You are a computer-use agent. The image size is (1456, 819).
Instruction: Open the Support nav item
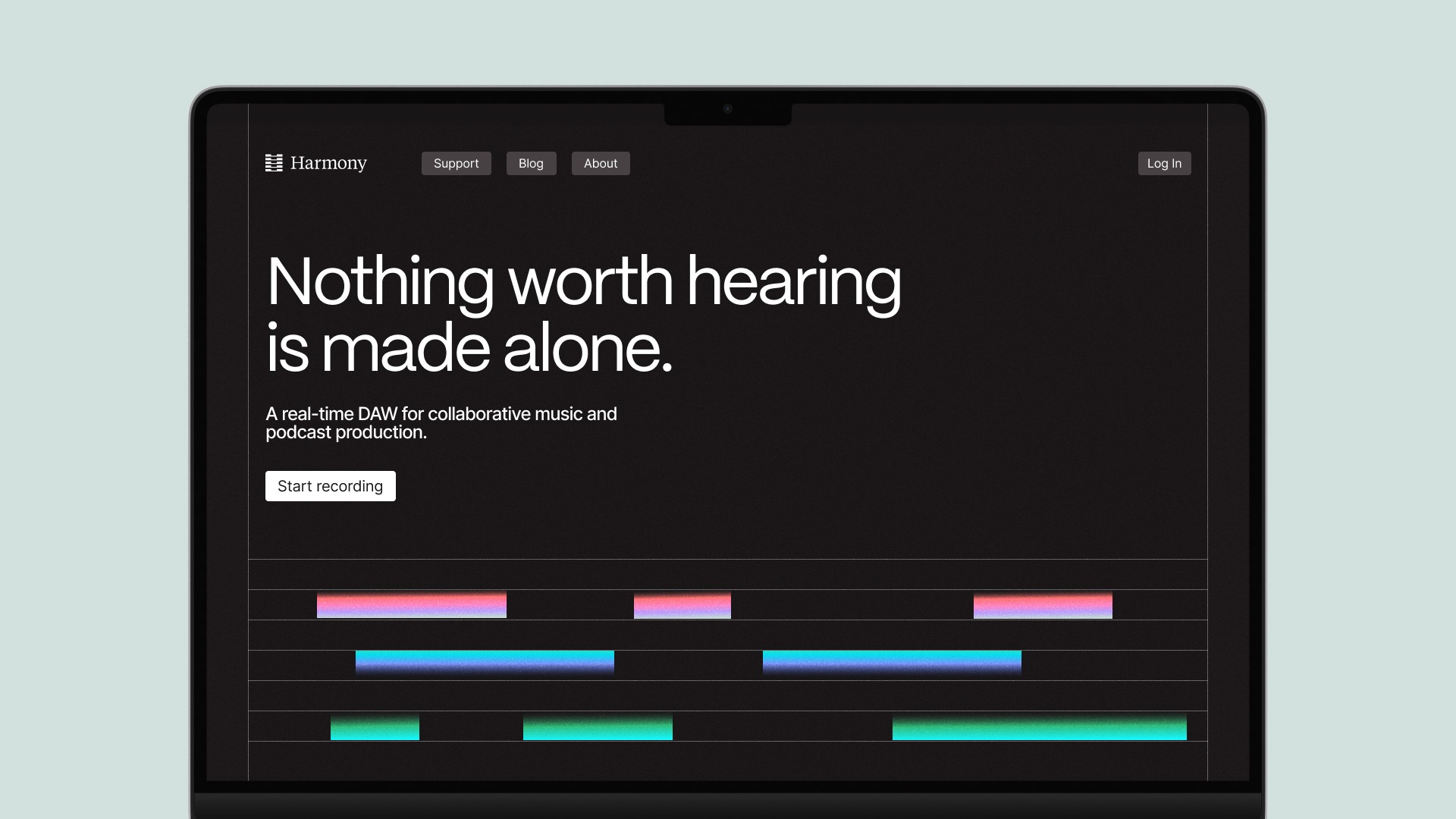click(x=456, y=163)
